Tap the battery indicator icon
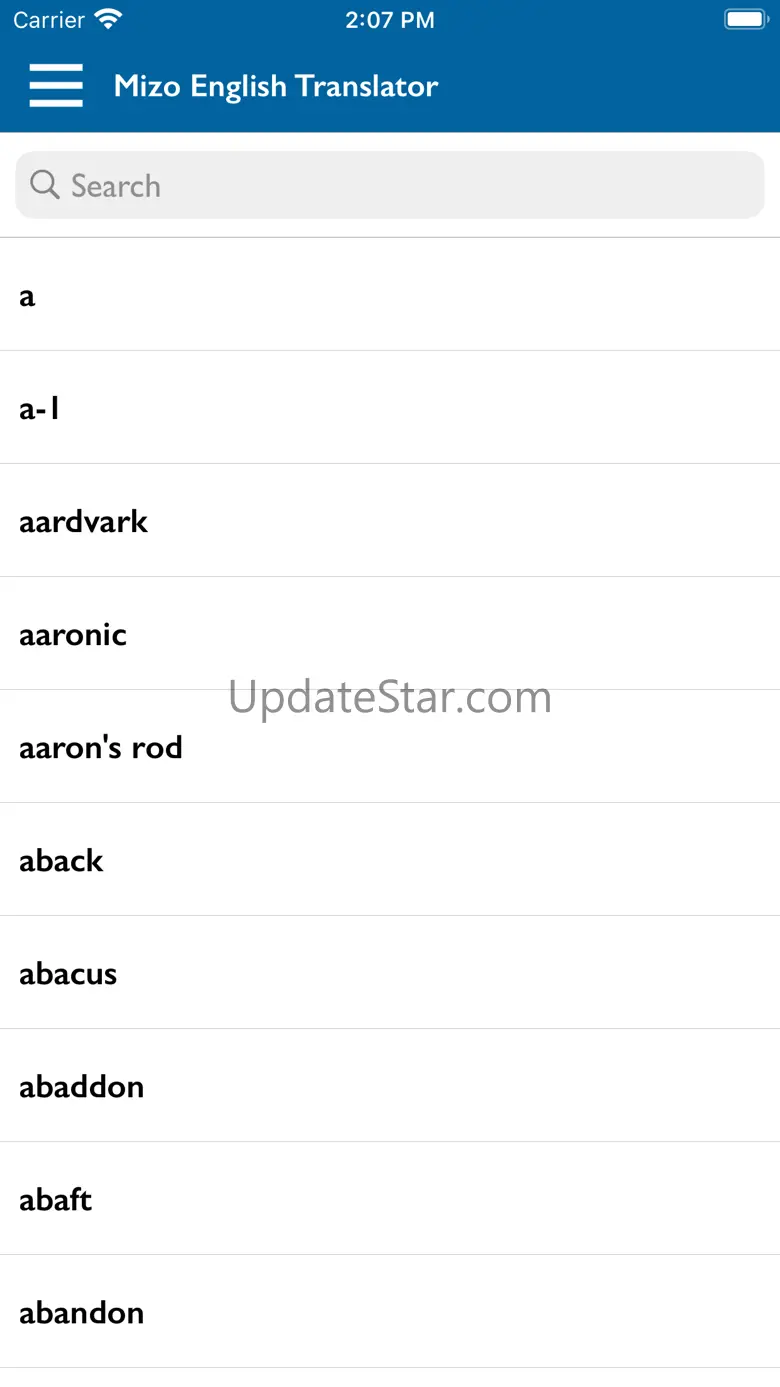Screen dimensions: 780x1387 pyautogui.click(x=745, y=19)
